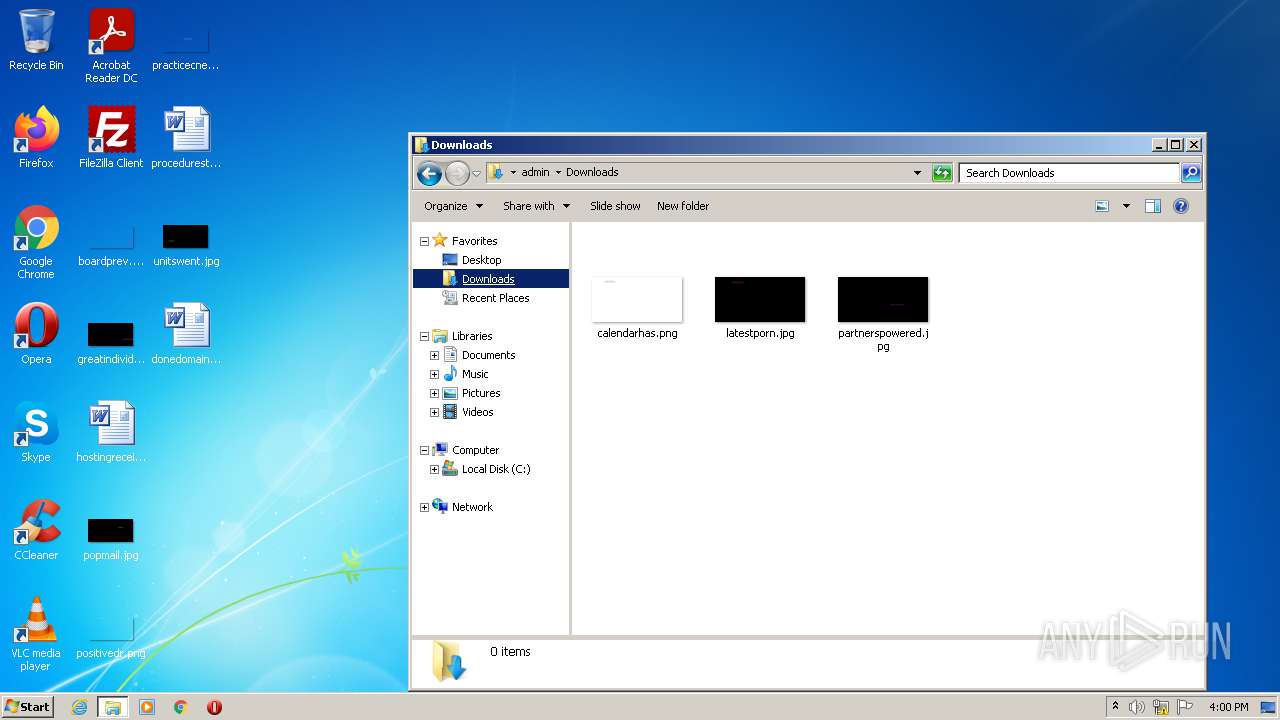Expand Local Disk (C:) node
The height and width of the screenshot is (720, 1280).
pyautogui.click(x=434, y=469)
